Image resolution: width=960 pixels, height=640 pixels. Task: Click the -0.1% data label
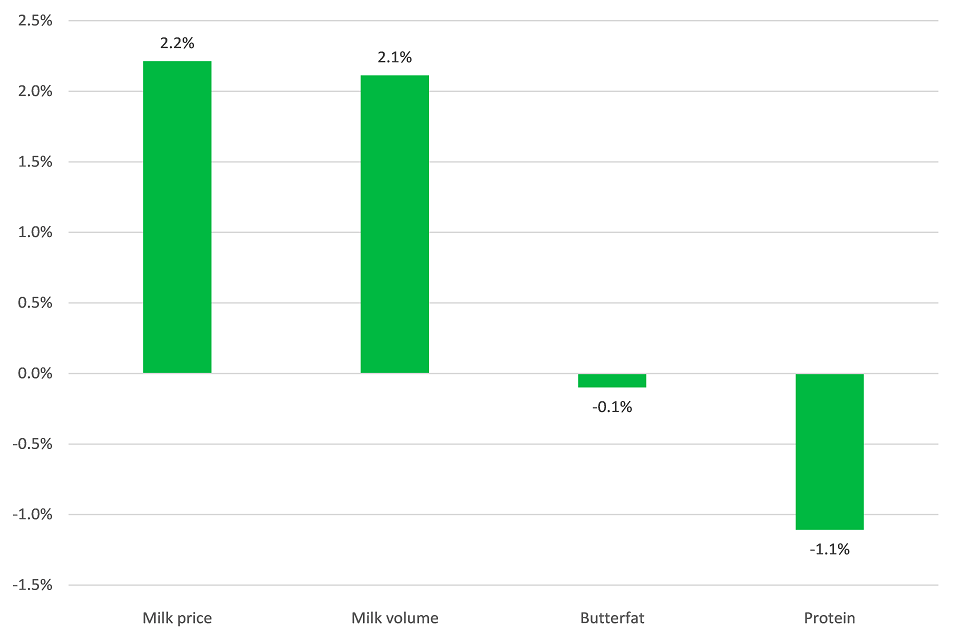coord(612,407)
